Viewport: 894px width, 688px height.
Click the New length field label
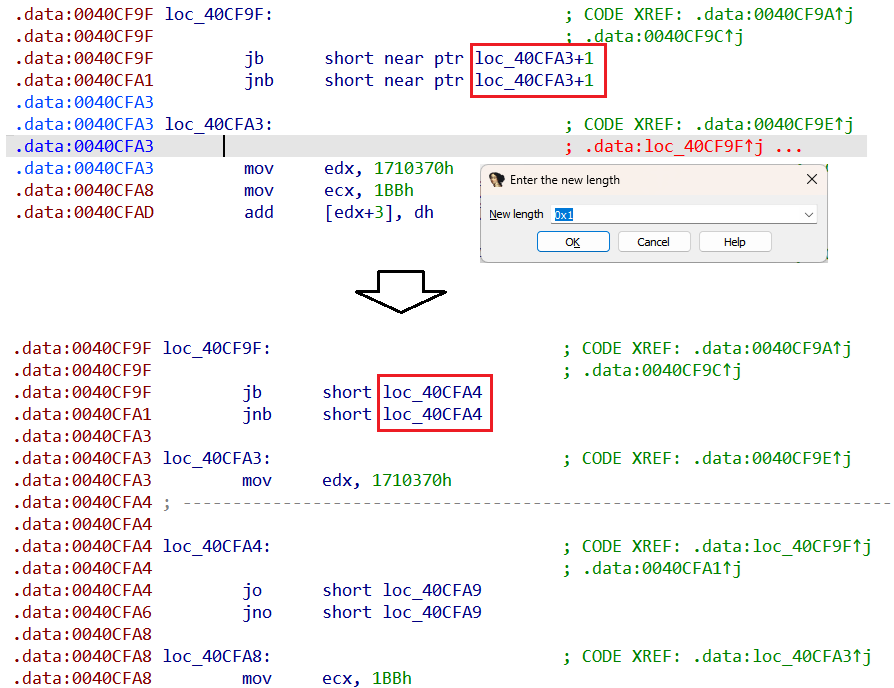(516, 214)
